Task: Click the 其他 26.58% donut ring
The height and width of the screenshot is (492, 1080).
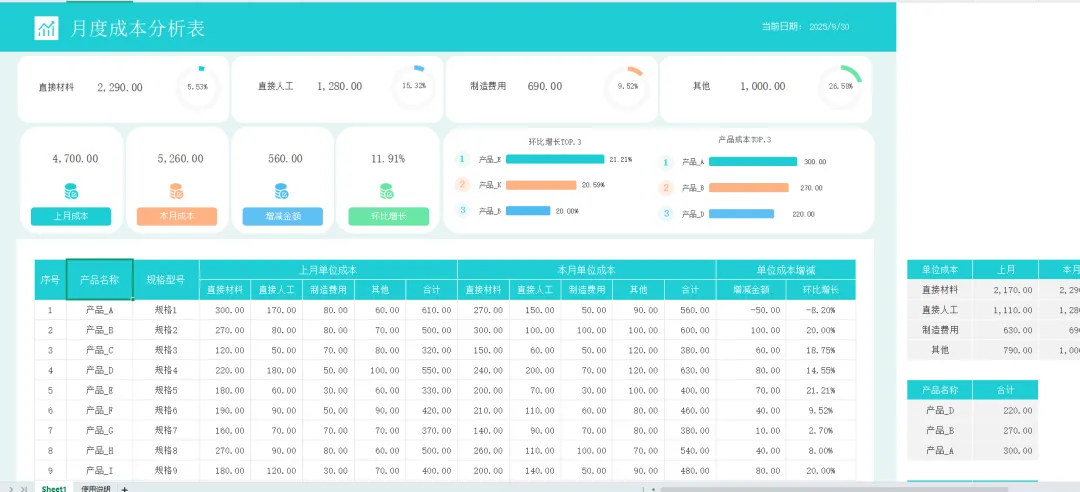Action: point(841,87)
